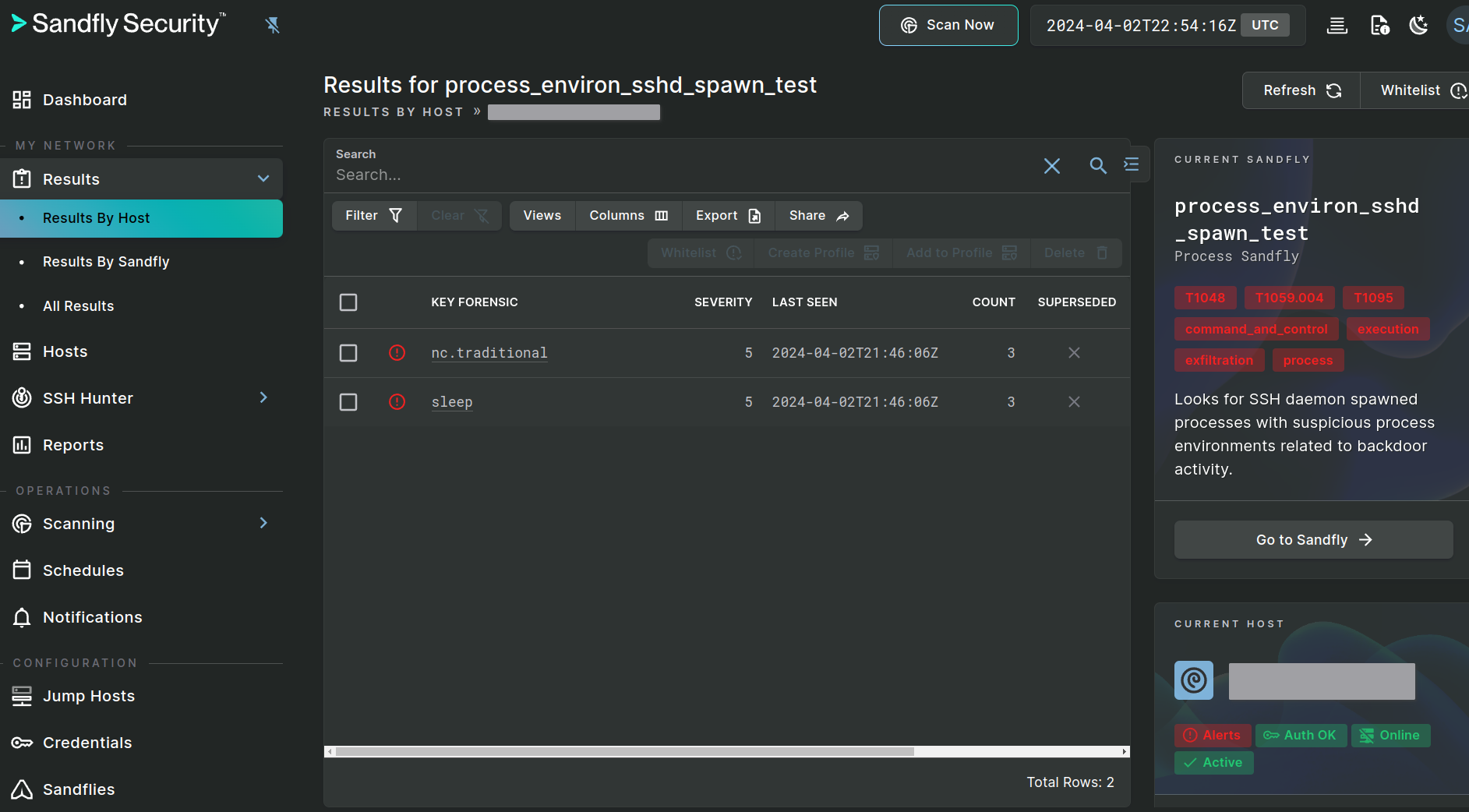Open the Dashboard page

click(x=84, y=99)
